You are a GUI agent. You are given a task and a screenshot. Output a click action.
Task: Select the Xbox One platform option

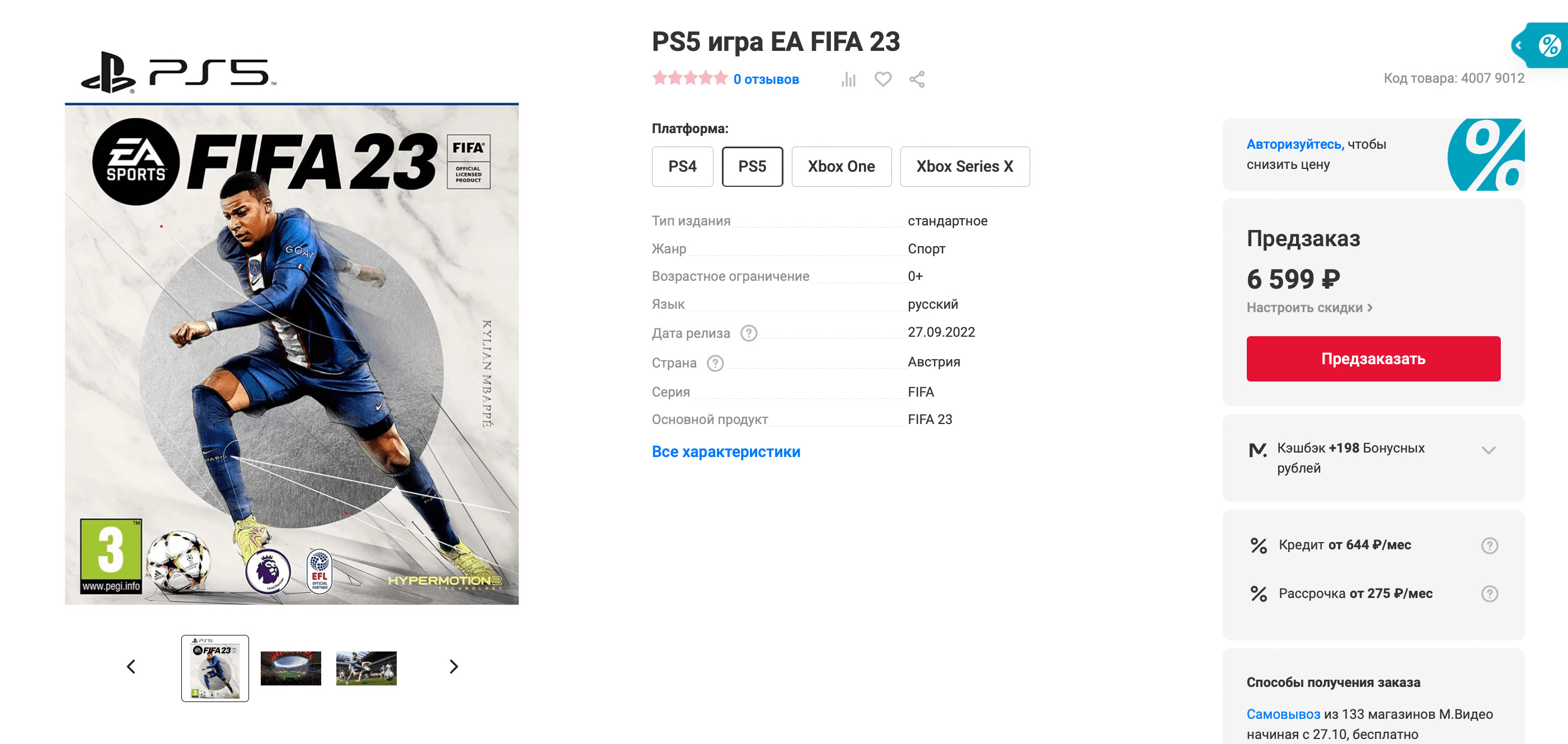click(x=841, y=167)
